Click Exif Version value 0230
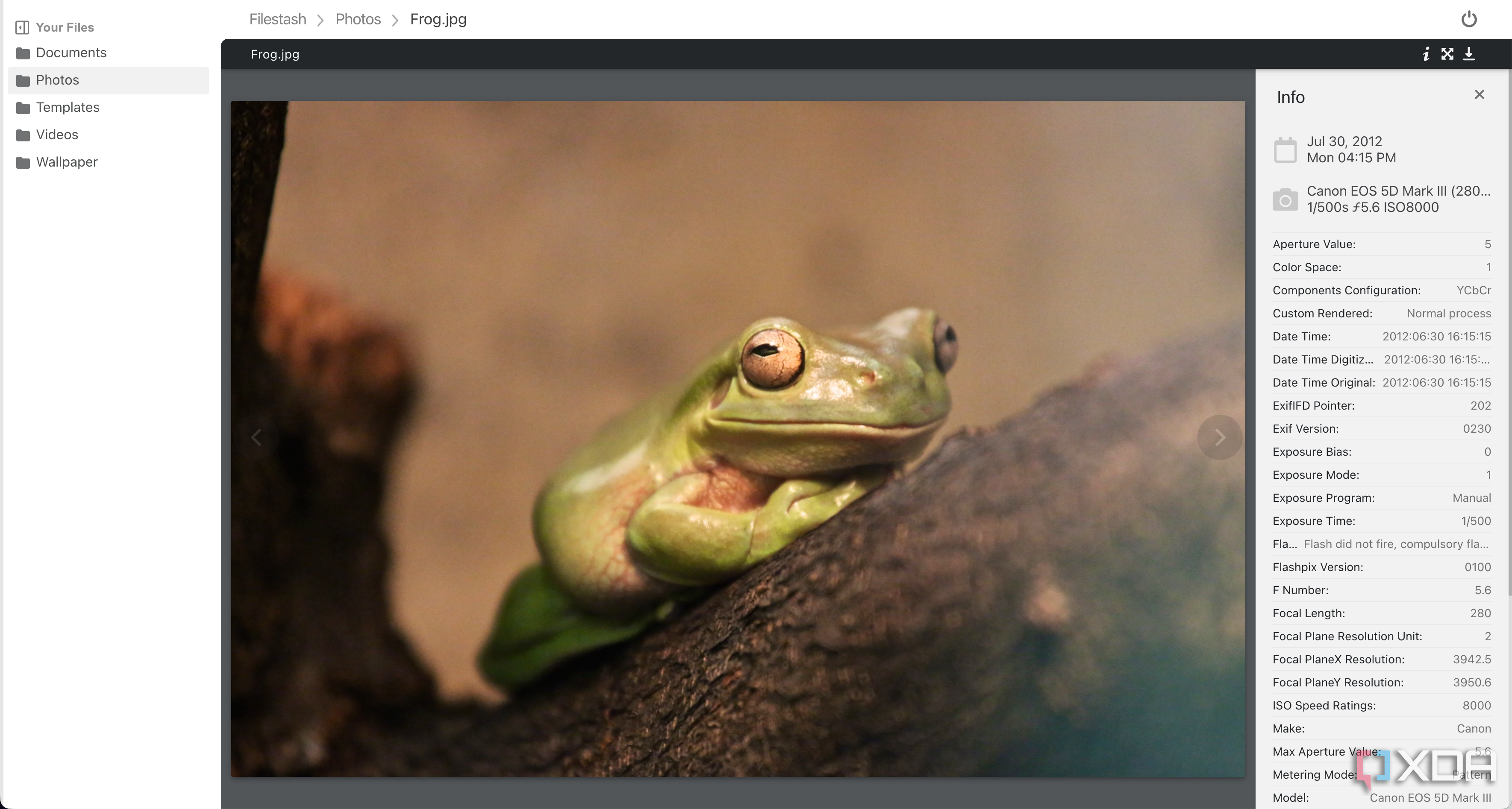The image size is (1512, 809). click(x=1476, y=429)
